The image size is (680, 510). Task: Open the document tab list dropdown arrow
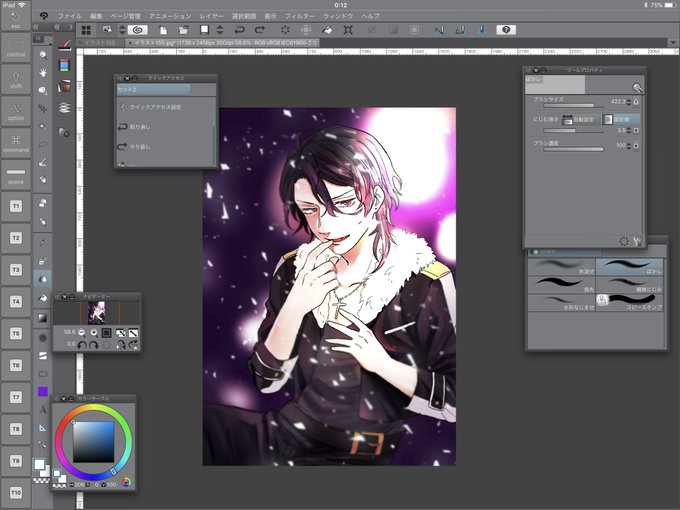pyautogui.click(x=673, y=42)
